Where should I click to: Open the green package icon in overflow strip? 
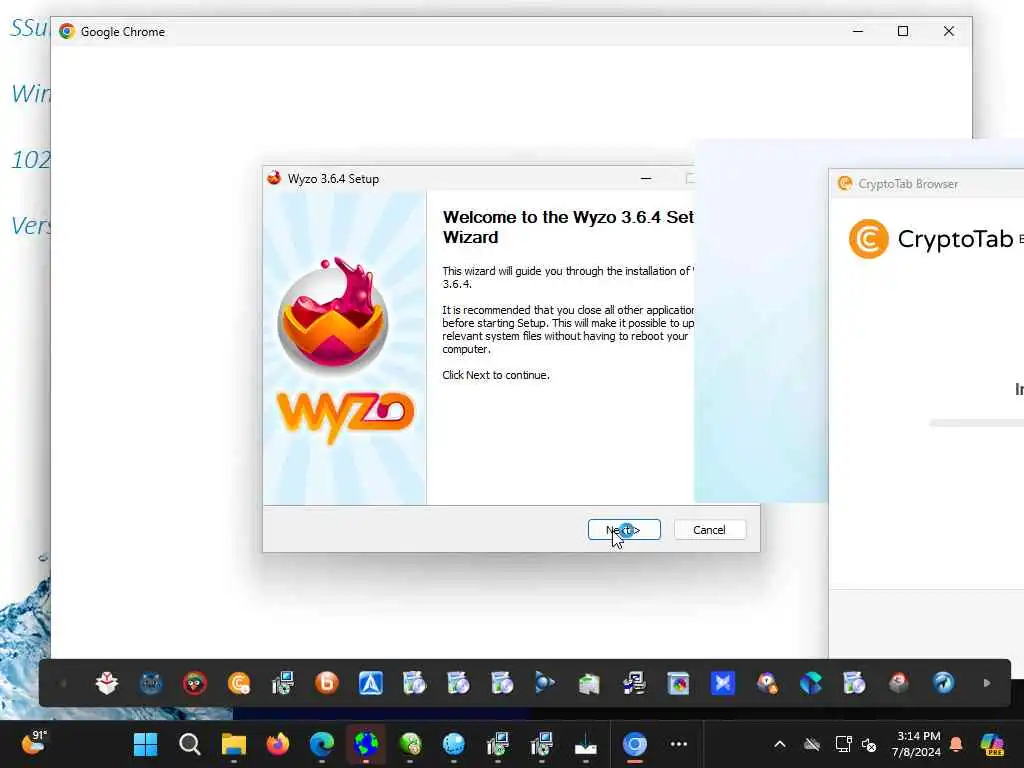589,683
